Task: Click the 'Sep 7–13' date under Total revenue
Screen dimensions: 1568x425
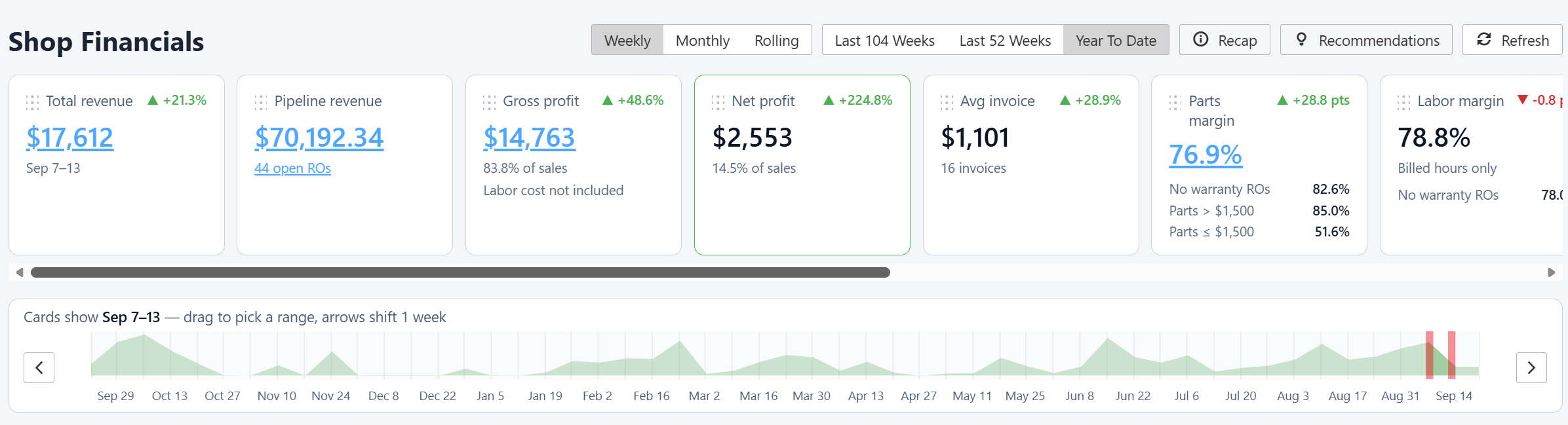Action: point(53,168)
